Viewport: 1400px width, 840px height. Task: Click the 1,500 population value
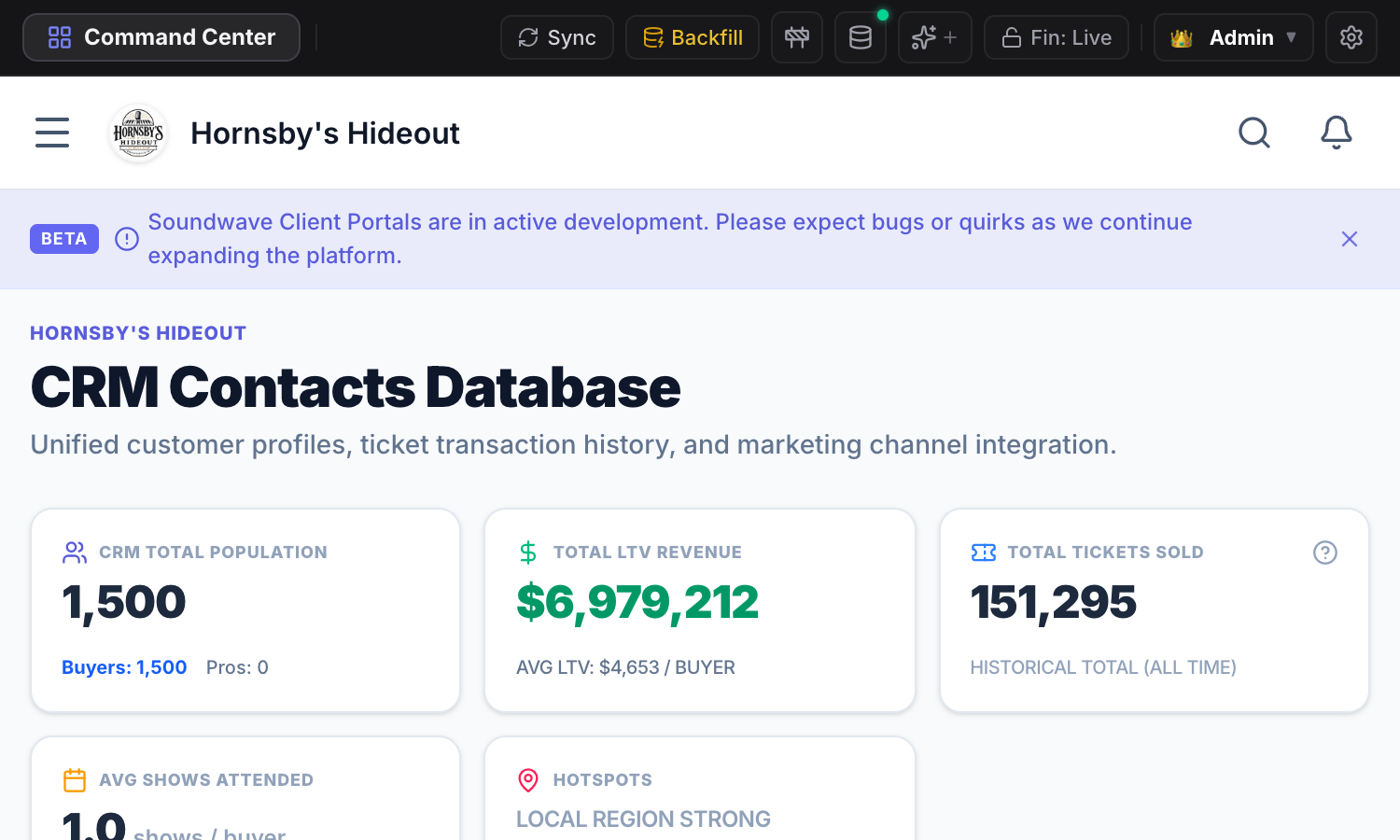[124, 602]
